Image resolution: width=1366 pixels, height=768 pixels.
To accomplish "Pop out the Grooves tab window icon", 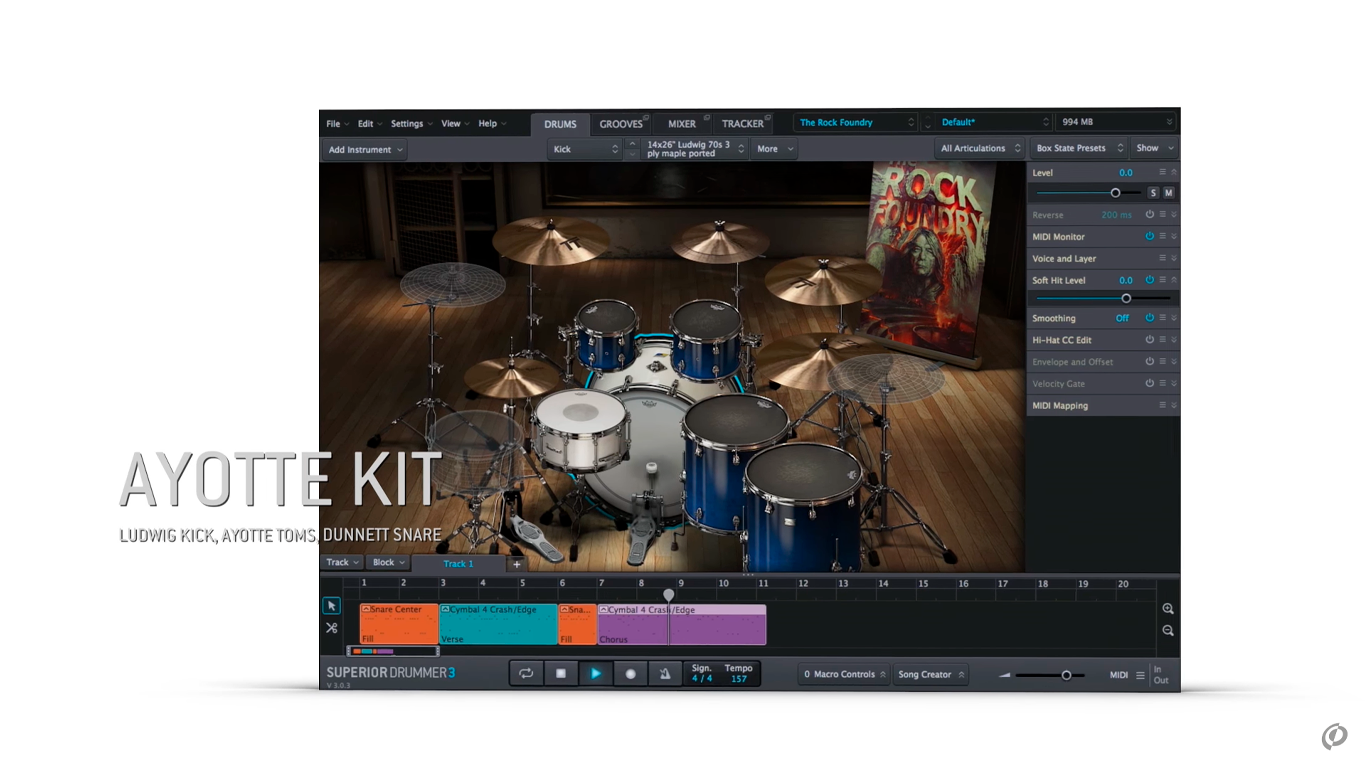I will pos(646,117).
